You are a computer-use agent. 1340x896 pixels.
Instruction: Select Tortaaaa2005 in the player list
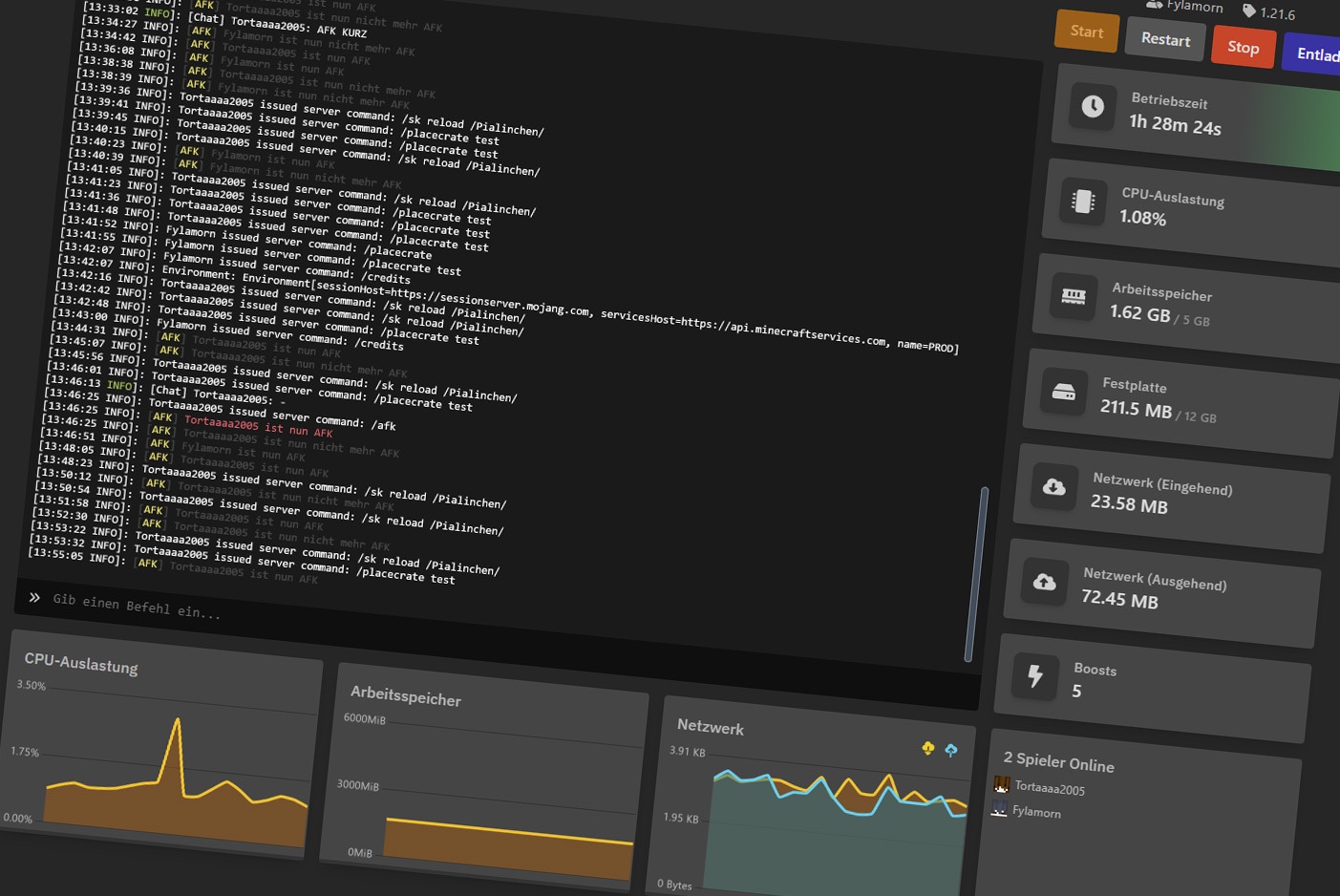pos(1049,788)
